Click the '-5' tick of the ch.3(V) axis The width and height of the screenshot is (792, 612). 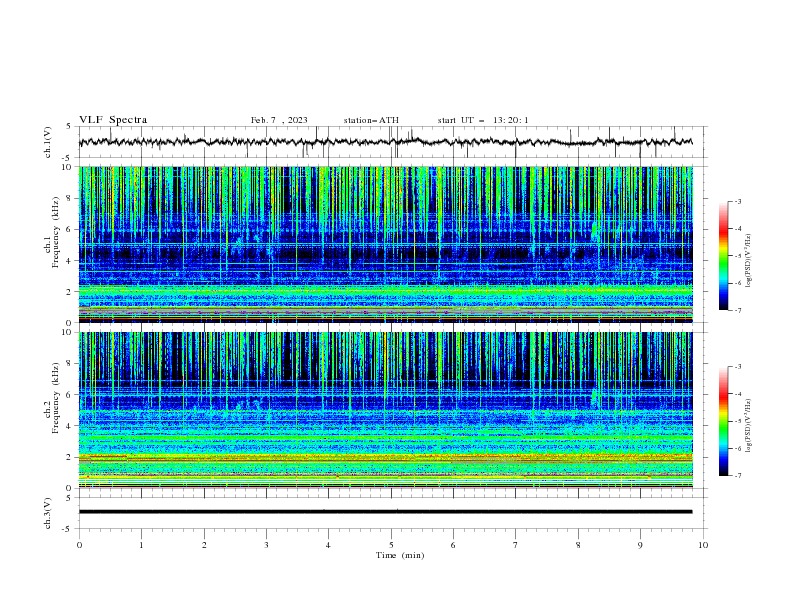[67, 529]
